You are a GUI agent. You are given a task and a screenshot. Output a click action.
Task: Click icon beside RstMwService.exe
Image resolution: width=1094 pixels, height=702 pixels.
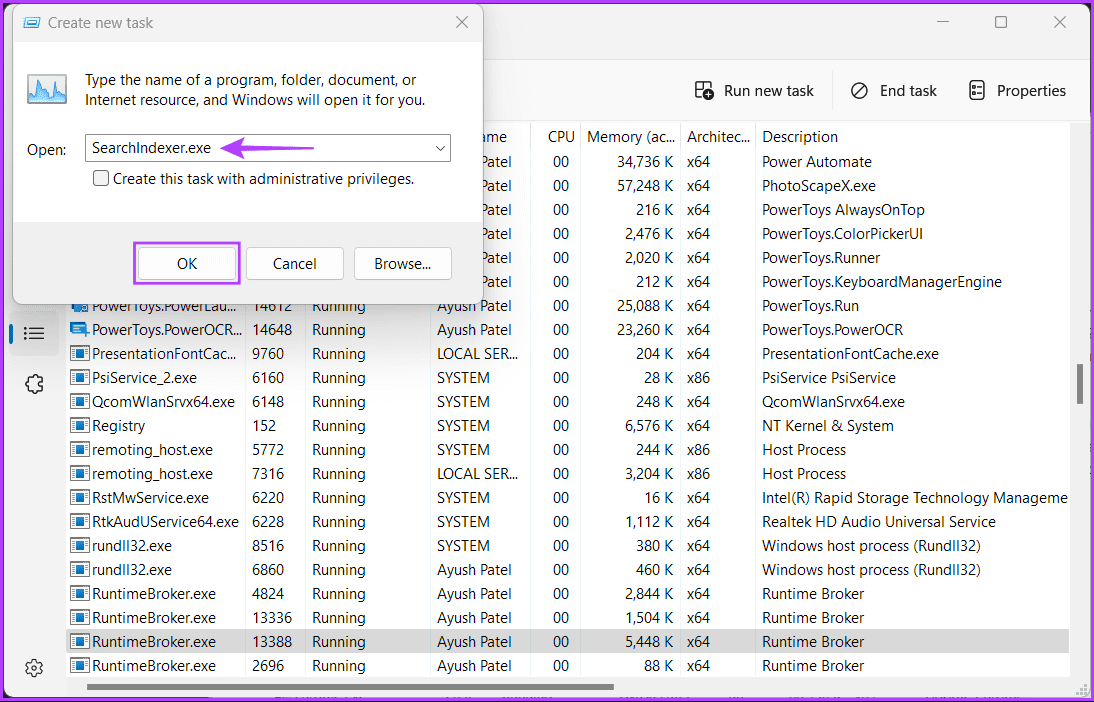coord(80,498)
